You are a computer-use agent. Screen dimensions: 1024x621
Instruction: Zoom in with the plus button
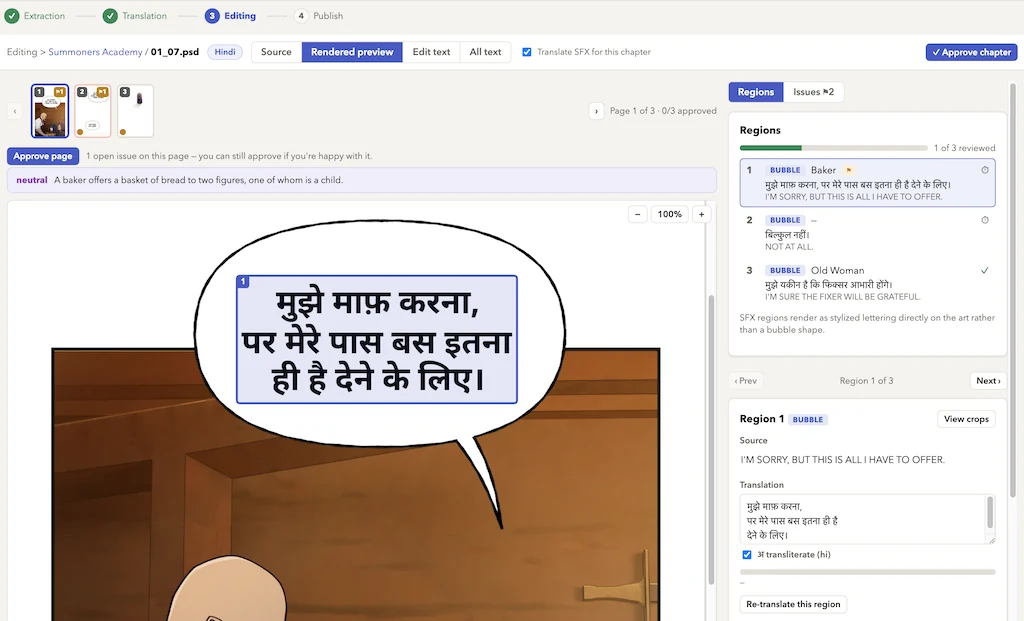pos(701,214)
